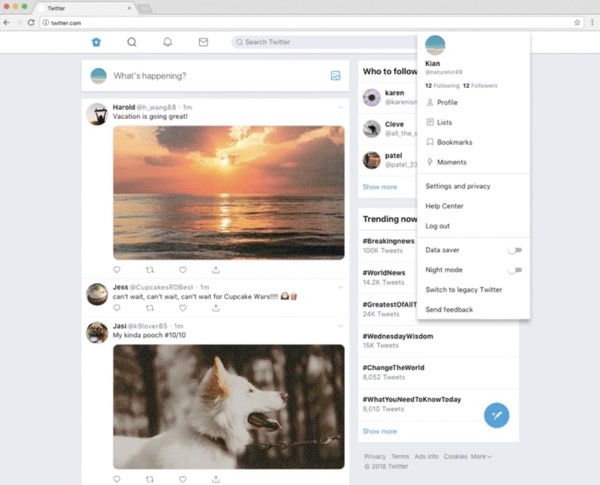The width and height of the screenshot is (600, 485).
Task: Open the Privacy footer link
Action: 375,457
